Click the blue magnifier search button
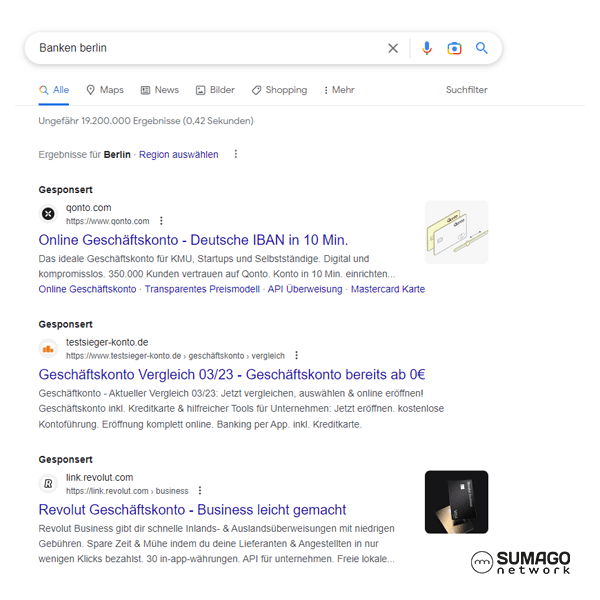 click(481, 48)
